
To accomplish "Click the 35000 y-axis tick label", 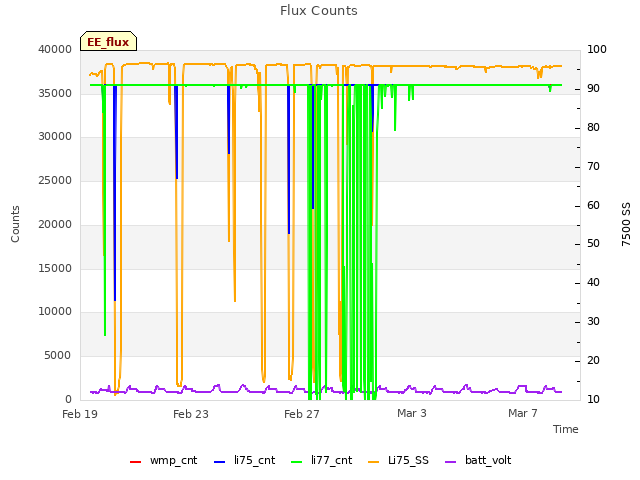I will pyautogui.click(x=55, y=93).
